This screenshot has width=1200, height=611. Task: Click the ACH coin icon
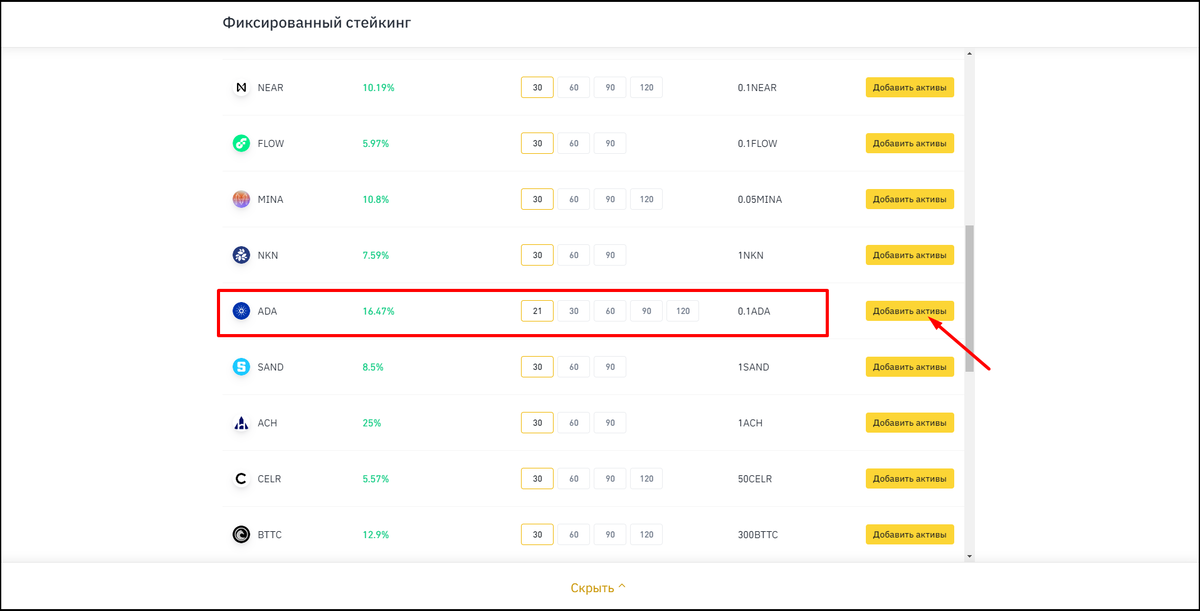241,423
